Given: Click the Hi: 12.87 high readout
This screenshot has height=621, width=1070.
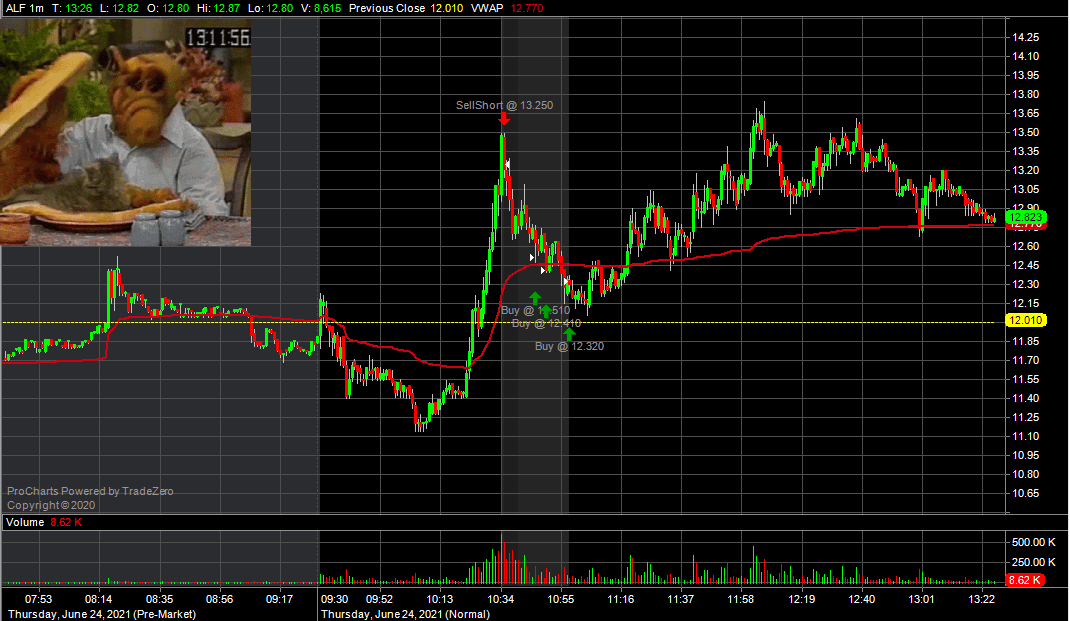Looking at the screenshot, I should 218,8.
